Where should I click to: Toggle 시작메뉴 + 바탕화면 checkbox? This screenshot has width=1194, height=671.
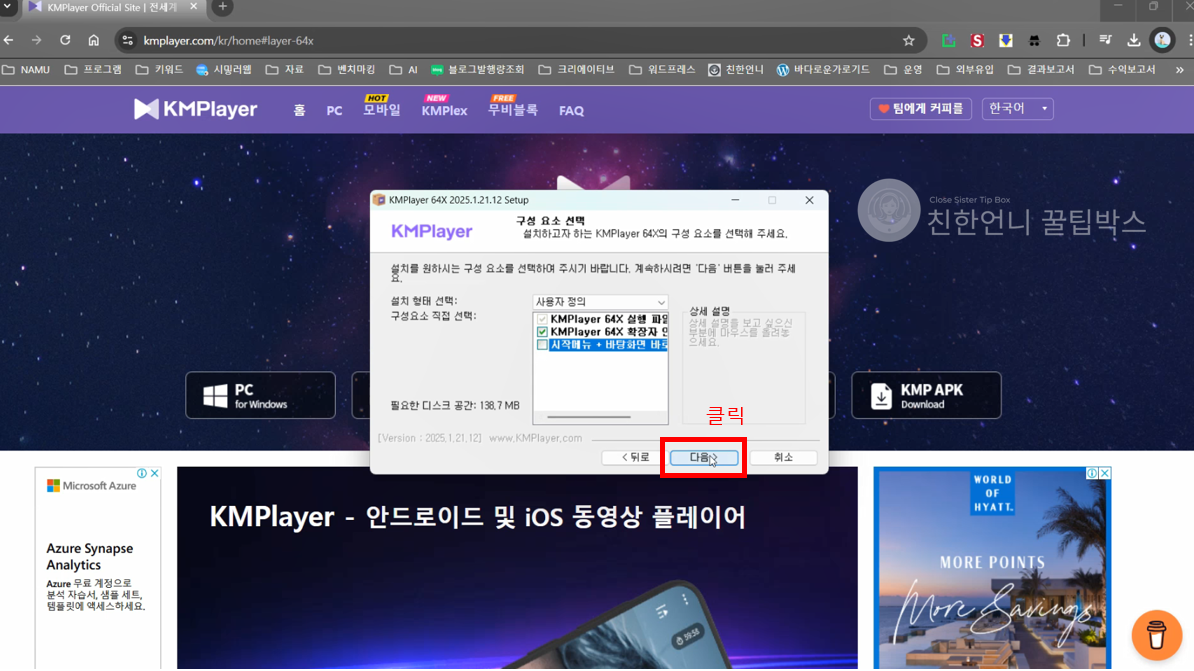542,345
